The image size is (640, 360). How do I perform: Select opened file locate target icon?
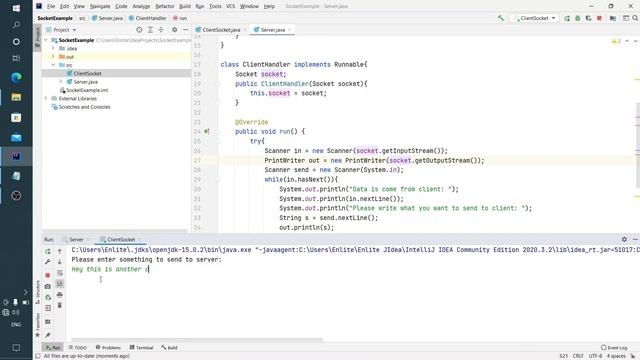pos(139,30)
